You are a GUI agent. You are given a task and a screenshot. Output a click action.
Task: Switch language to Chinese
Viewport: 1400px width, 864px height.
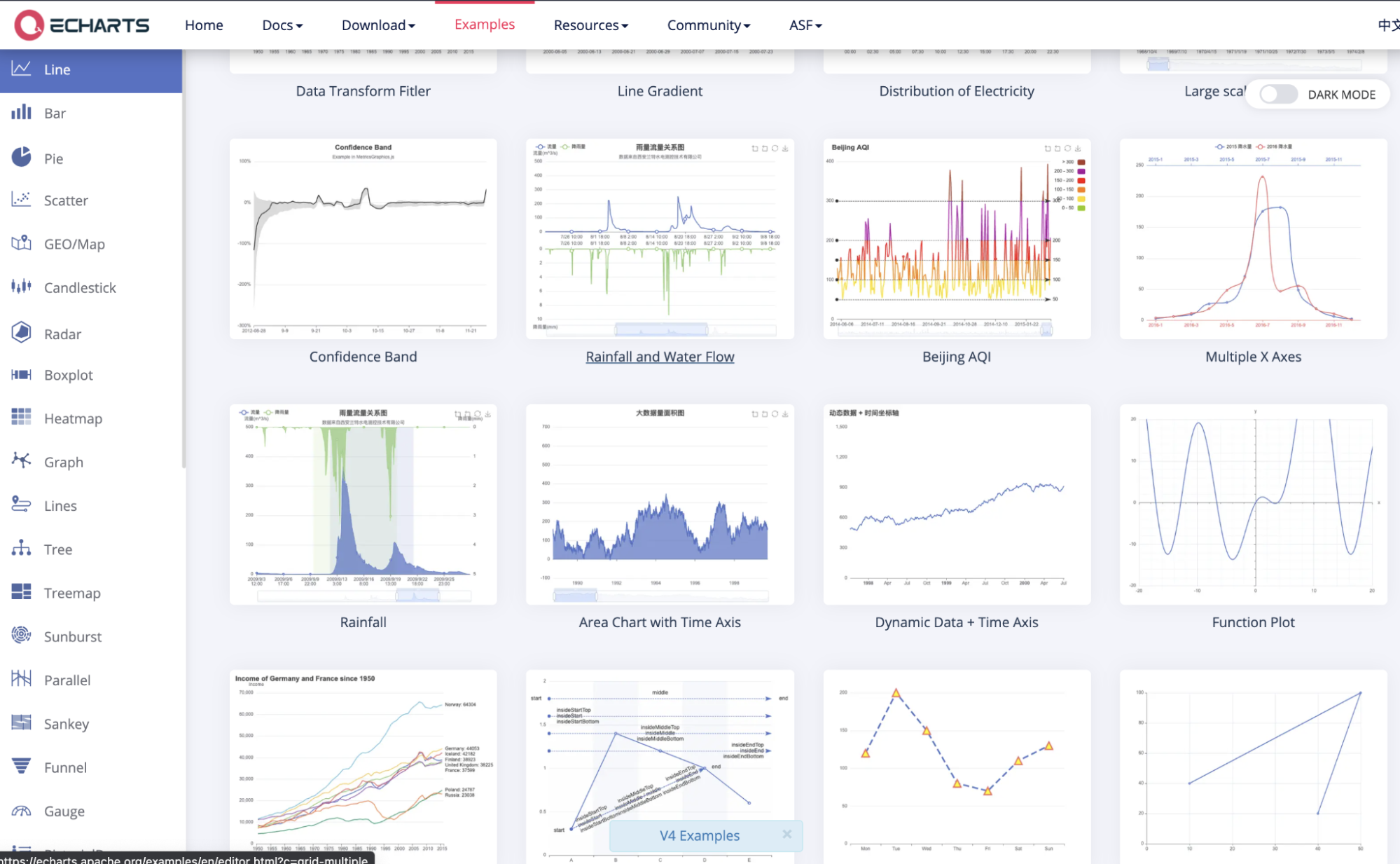pos(1388,25)
